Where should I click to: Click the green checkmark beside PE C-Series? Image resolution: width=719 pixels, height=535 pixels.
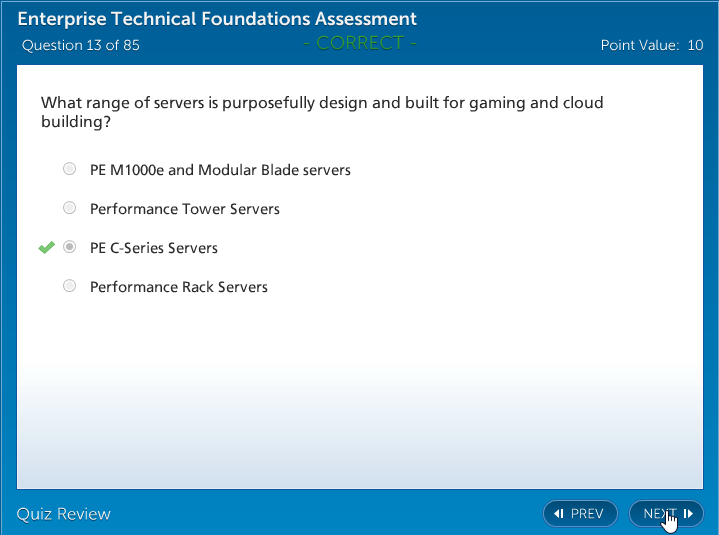pos(46,247)
